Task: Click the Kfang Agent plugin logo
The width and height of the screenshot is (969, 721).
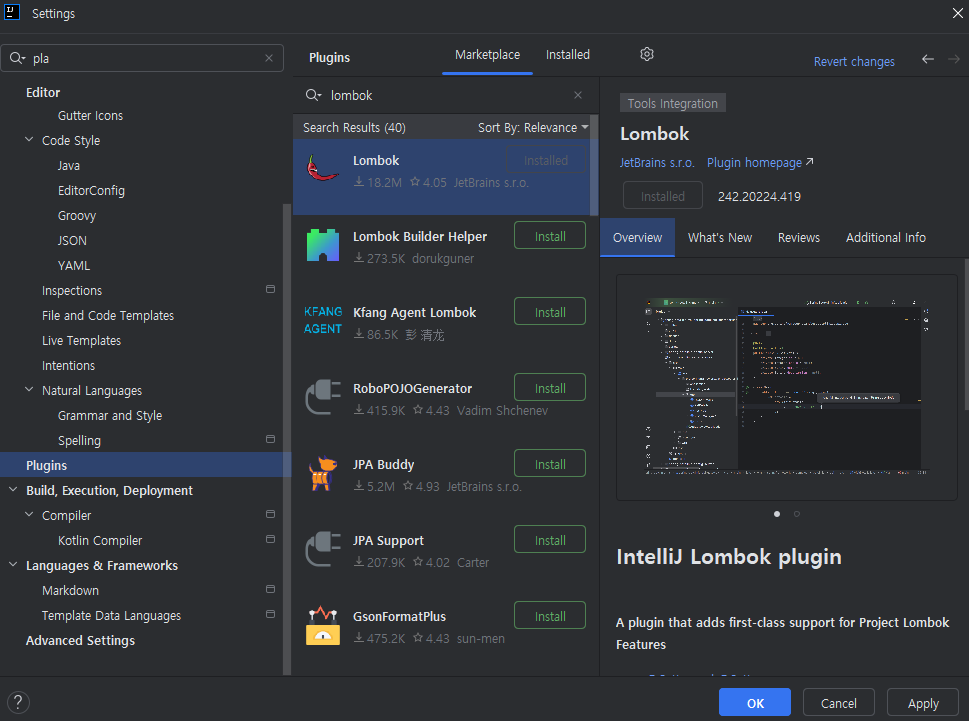Action: (323, 320)
